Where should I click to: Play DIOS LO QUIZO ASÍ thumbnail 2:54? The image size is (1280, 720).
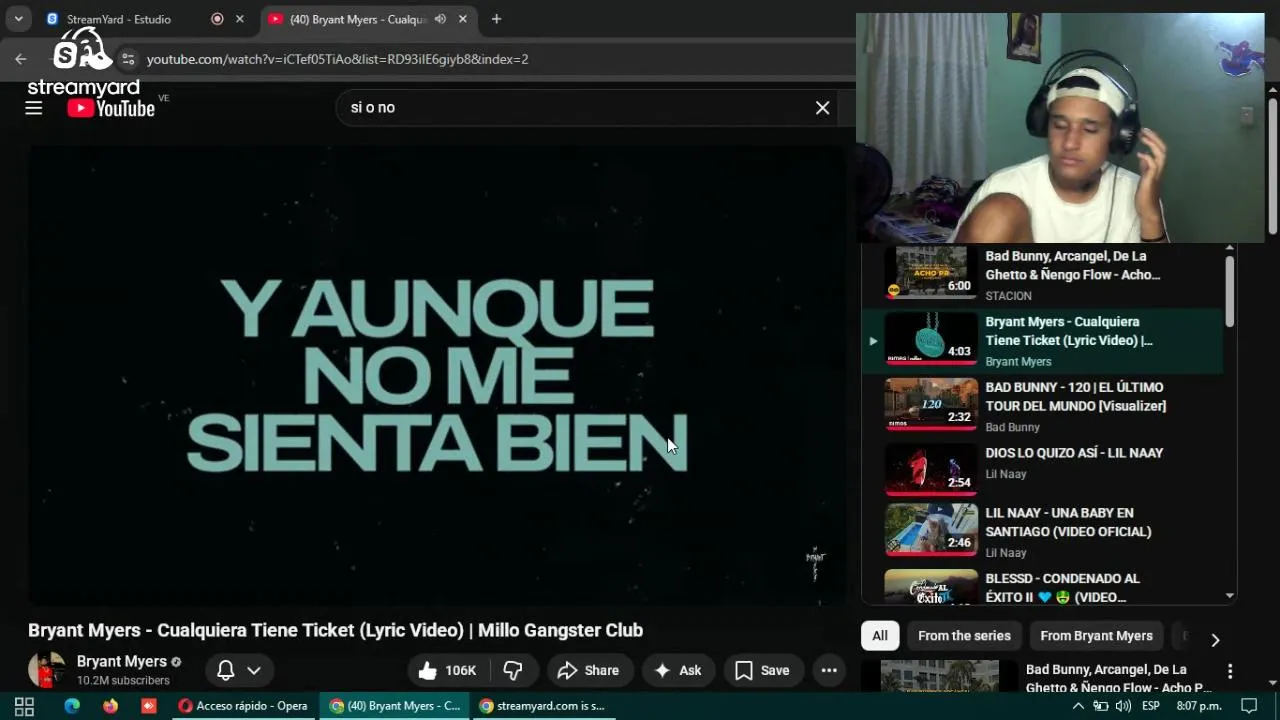(x=931, y=469)
